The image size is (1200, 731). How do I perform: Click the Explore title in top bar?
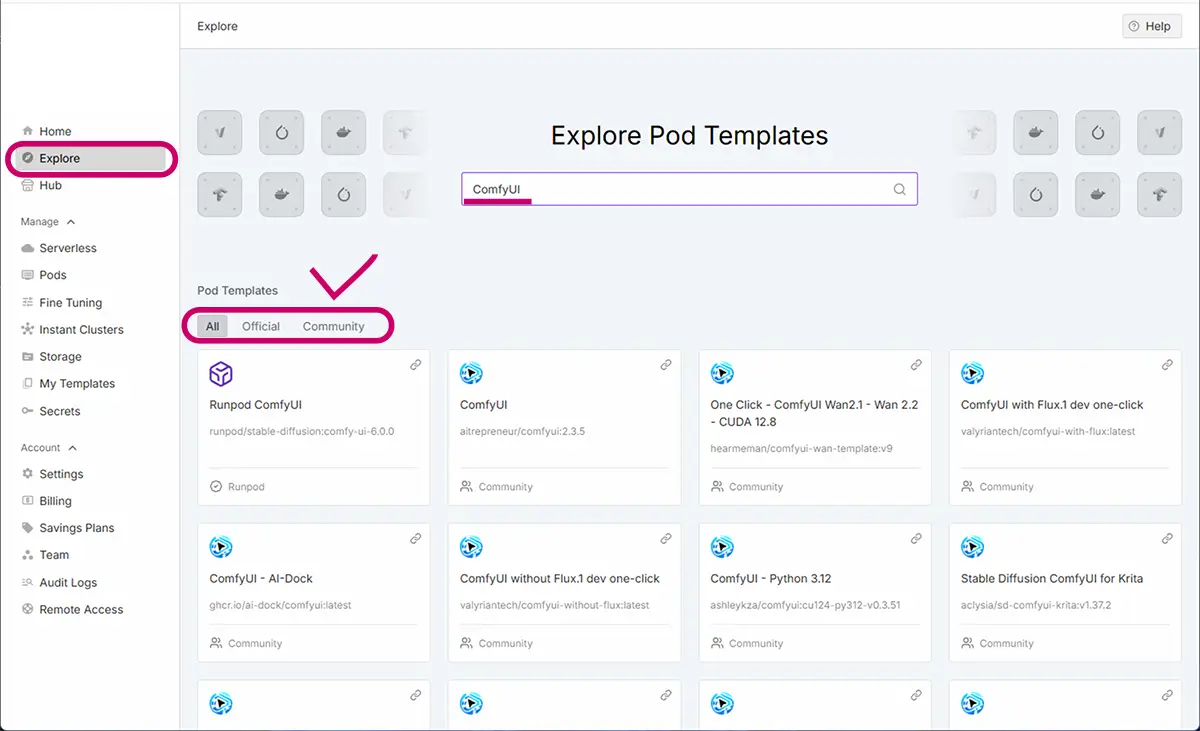click(x=218, y=26)
